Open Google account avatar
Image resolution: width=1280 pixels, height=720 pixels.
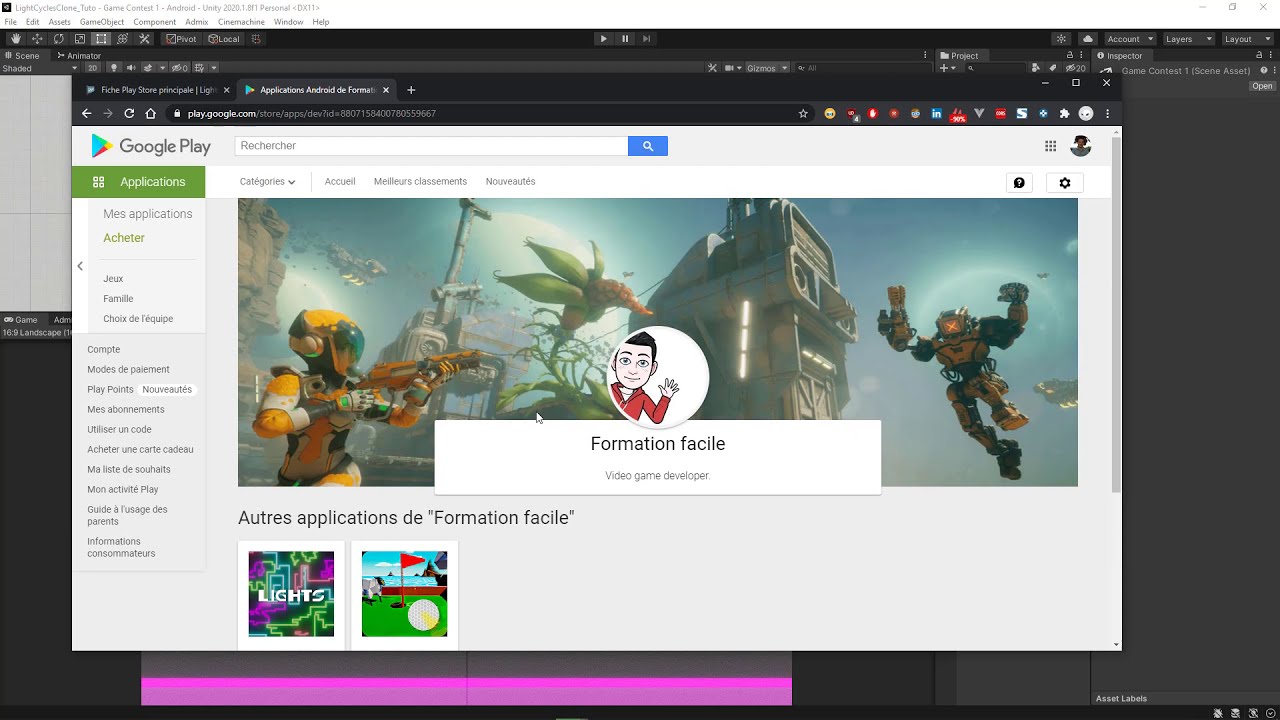[1080, 146]
